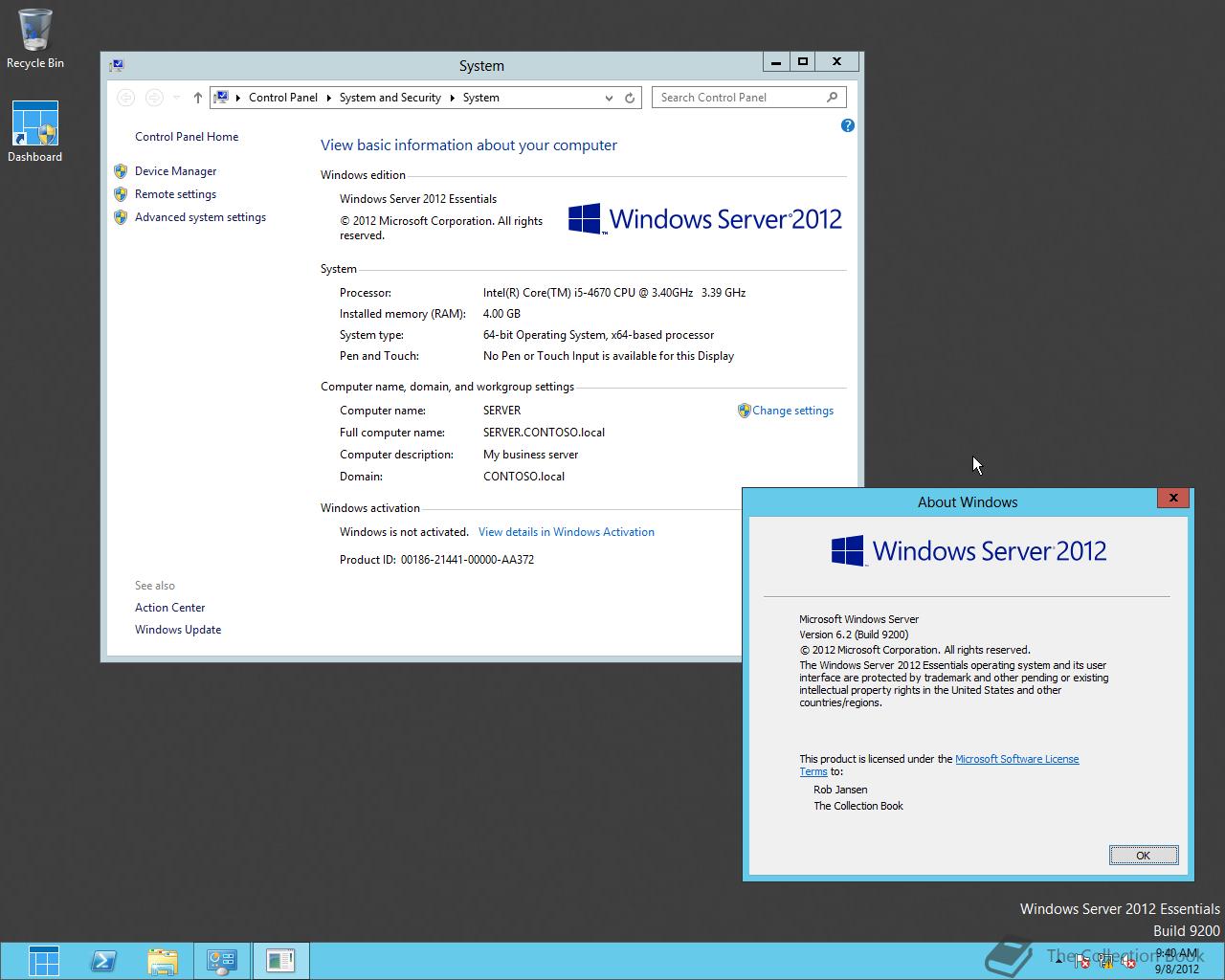Viewport: 1225px width, 980px height.
Task: Click 'Version 6.2 (Build 9200)' text
Action: point(854,635)
